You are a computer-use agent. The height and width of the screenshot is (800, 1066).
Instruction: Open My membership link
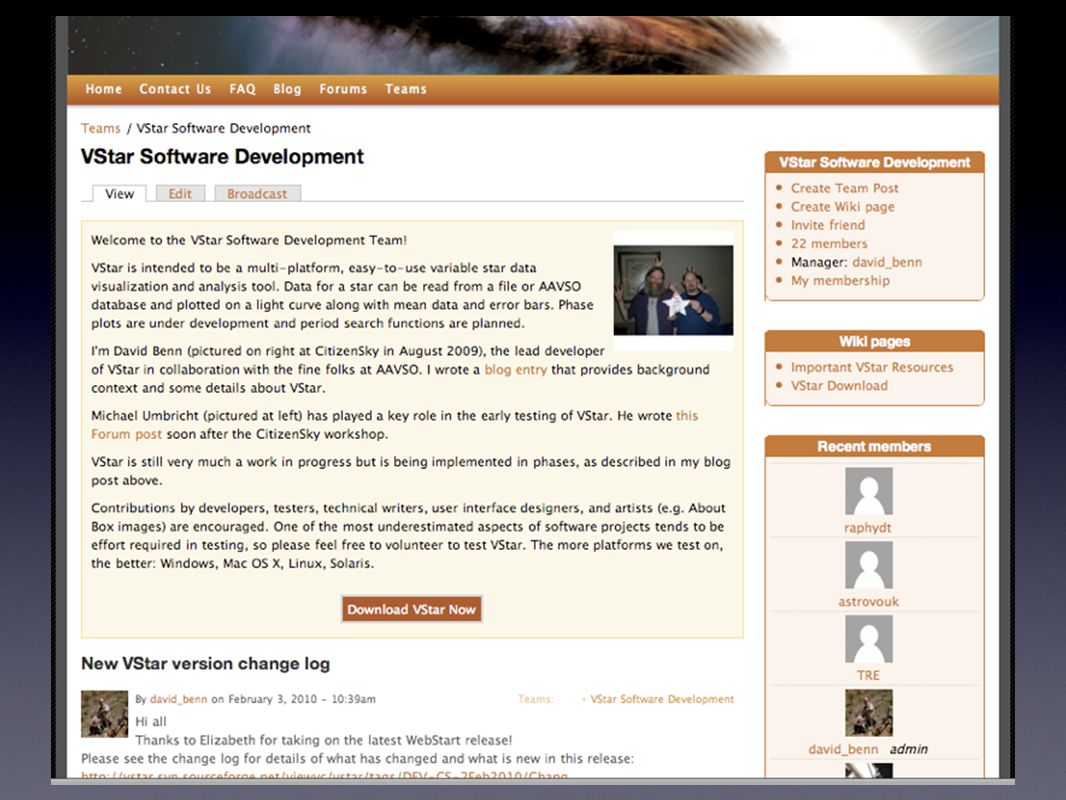click(840, 281)
